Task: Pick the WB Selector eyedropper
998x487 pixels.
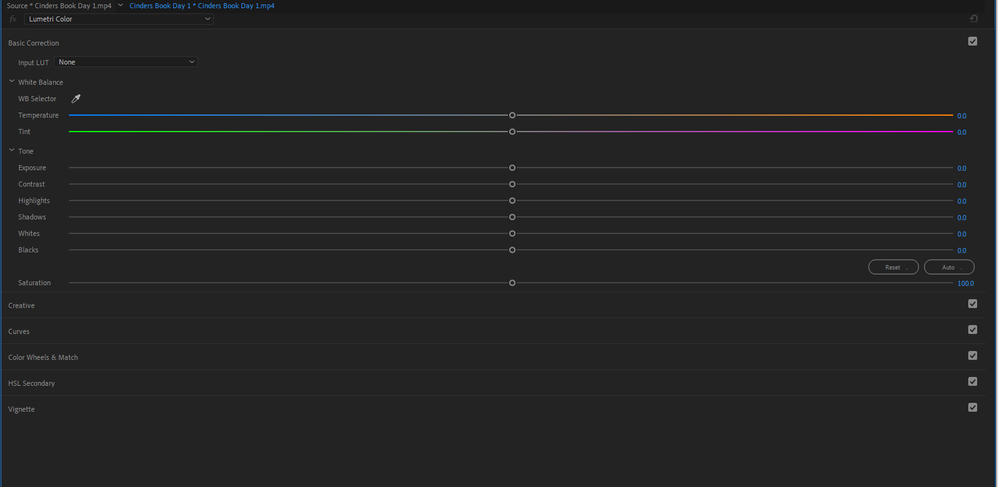Action: tap(75, 99)
